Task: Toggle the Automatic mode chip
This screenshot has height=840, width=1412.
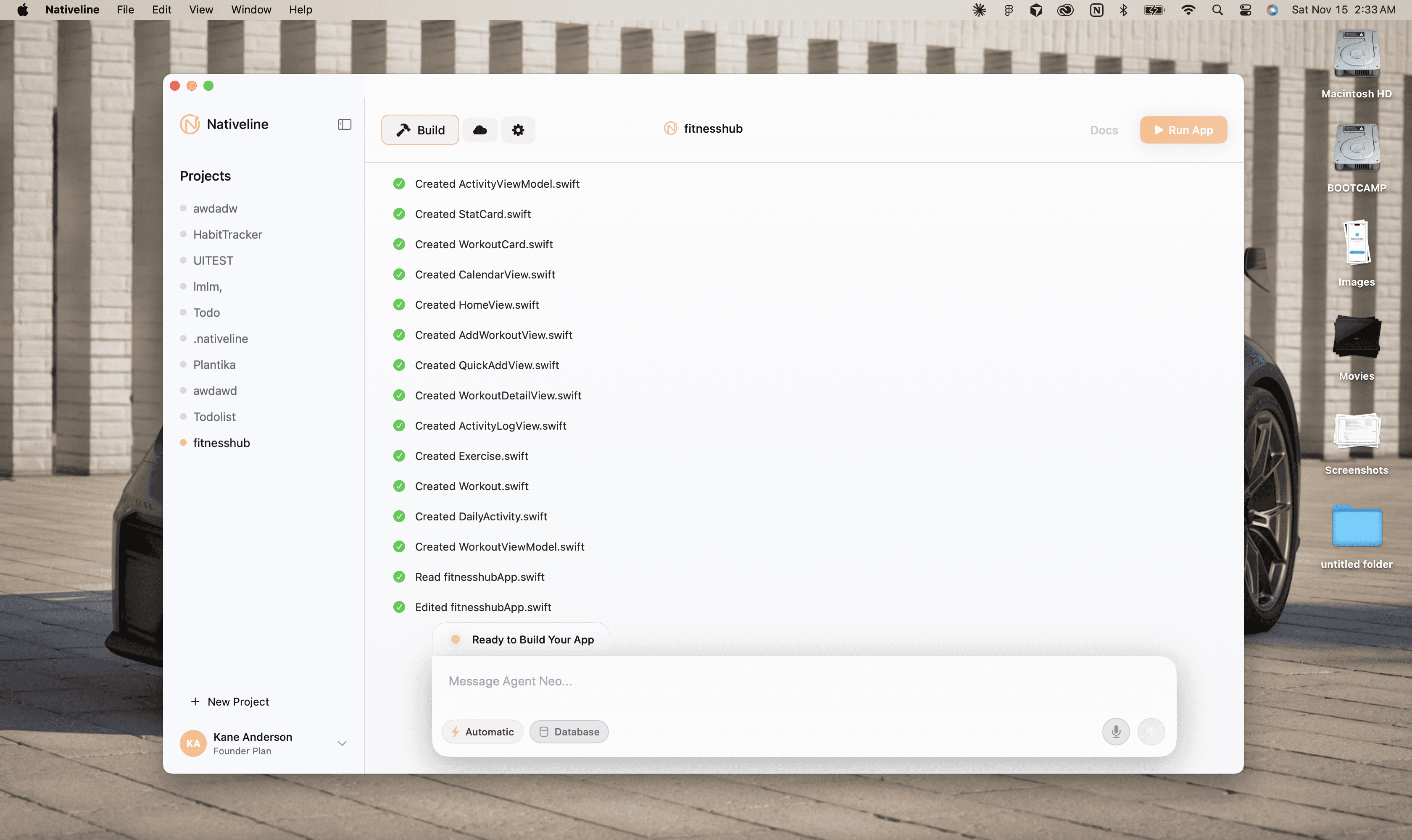Action: tap(482, 731)
